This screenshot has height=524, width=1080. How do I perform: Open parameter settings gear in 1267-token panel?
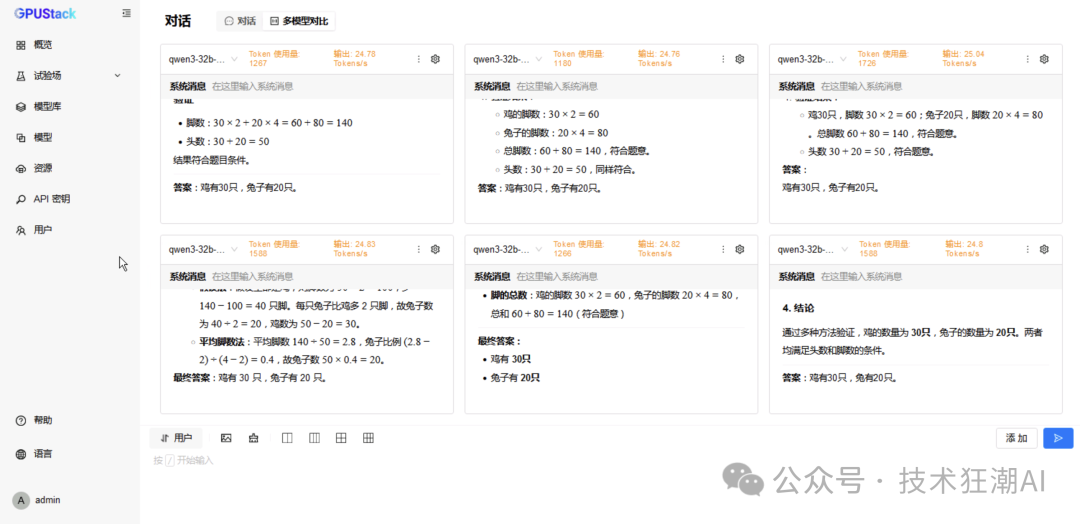(435, 59)
